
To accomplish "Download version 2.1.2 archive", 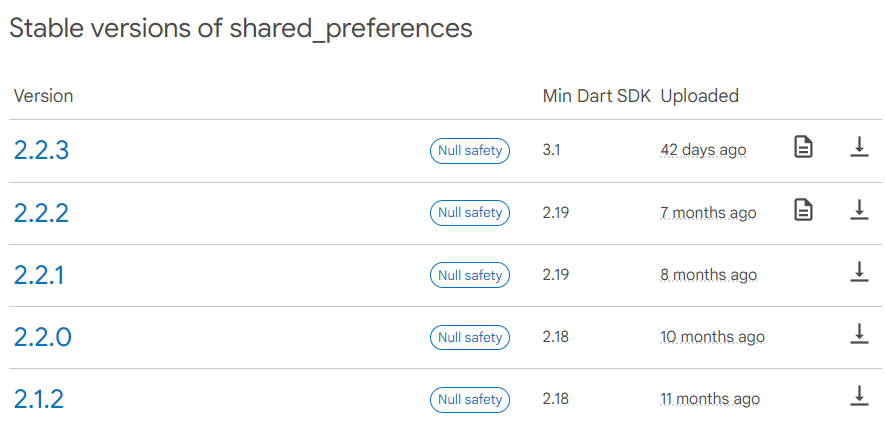I will click(859, 396).
